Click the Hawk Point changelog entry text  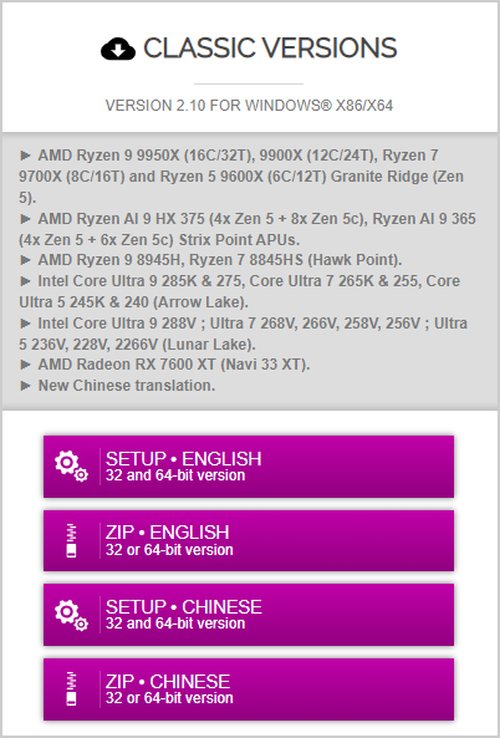[x=220, y=260]
